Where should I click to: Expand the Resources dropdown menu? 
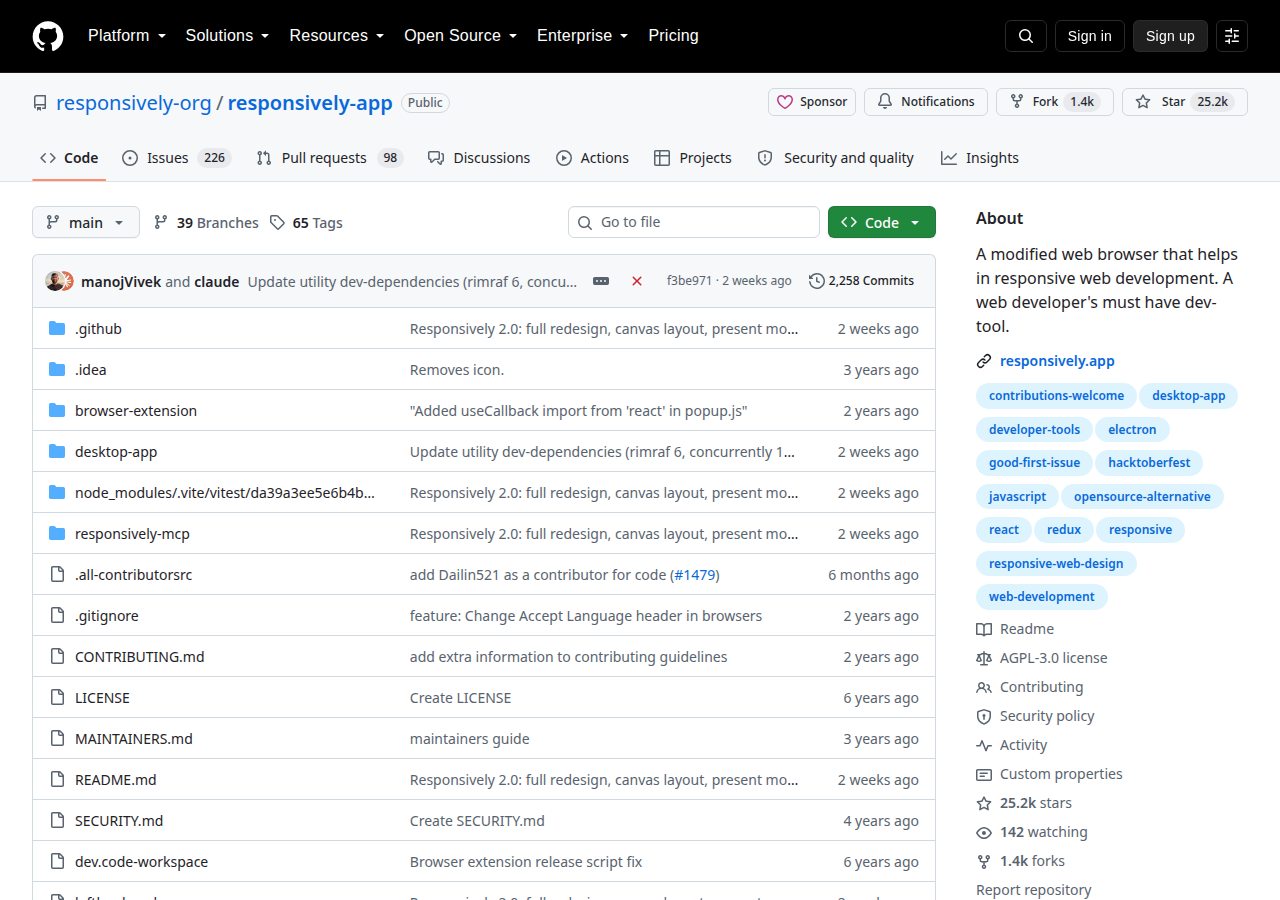pyautogui.click(x=337, y=36)
